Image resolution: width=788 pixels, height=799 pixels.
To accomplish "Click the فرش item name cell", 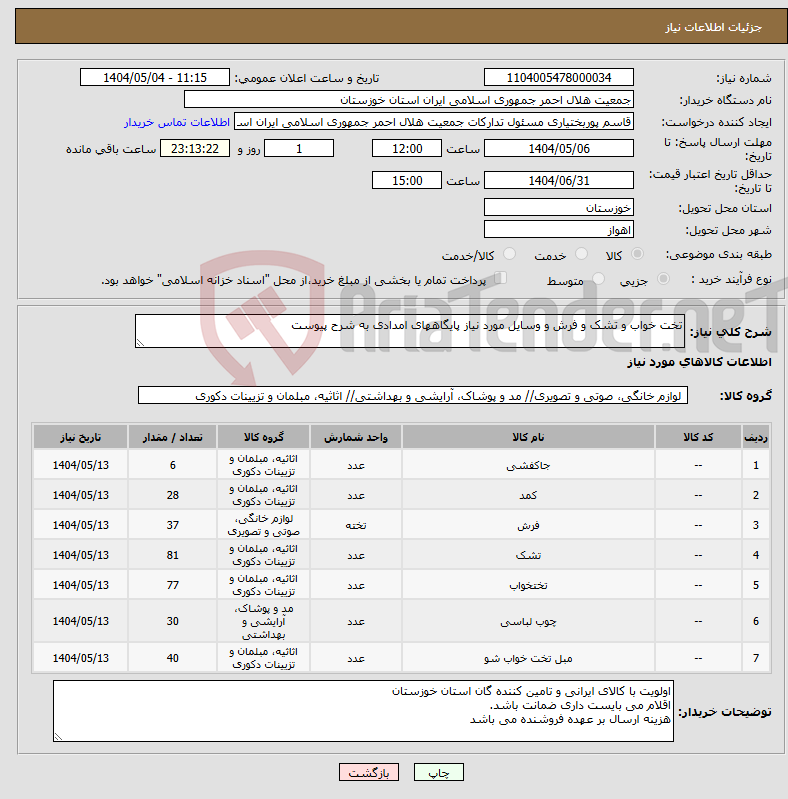I will tap(528, 525).
